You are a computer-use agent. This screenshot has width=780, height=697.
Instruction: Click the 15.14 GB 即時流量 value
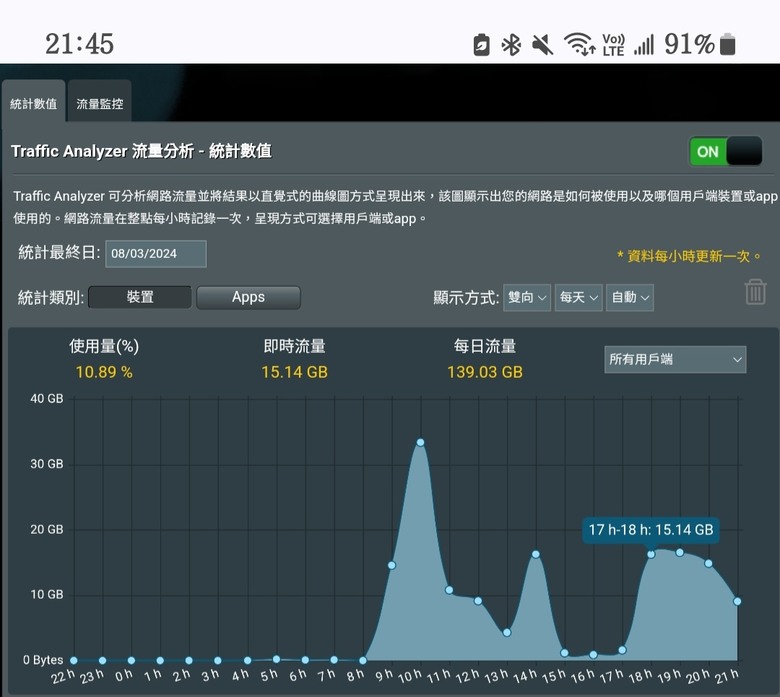coord(294,372)
